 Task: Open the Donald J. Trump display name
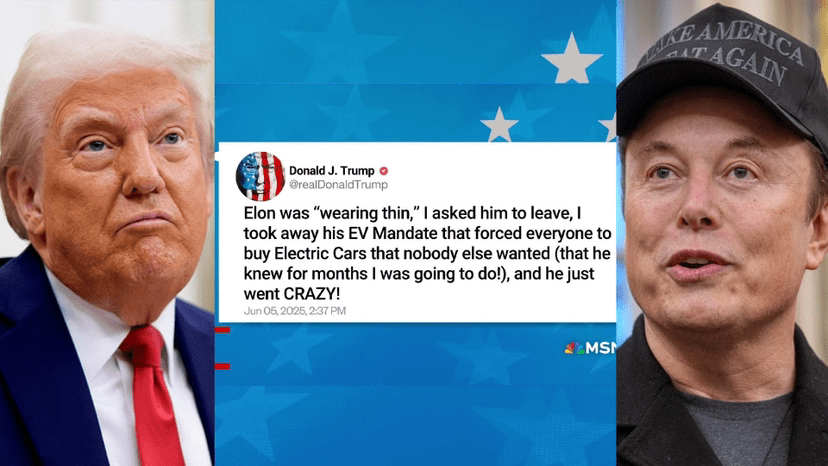coord(332,171)
